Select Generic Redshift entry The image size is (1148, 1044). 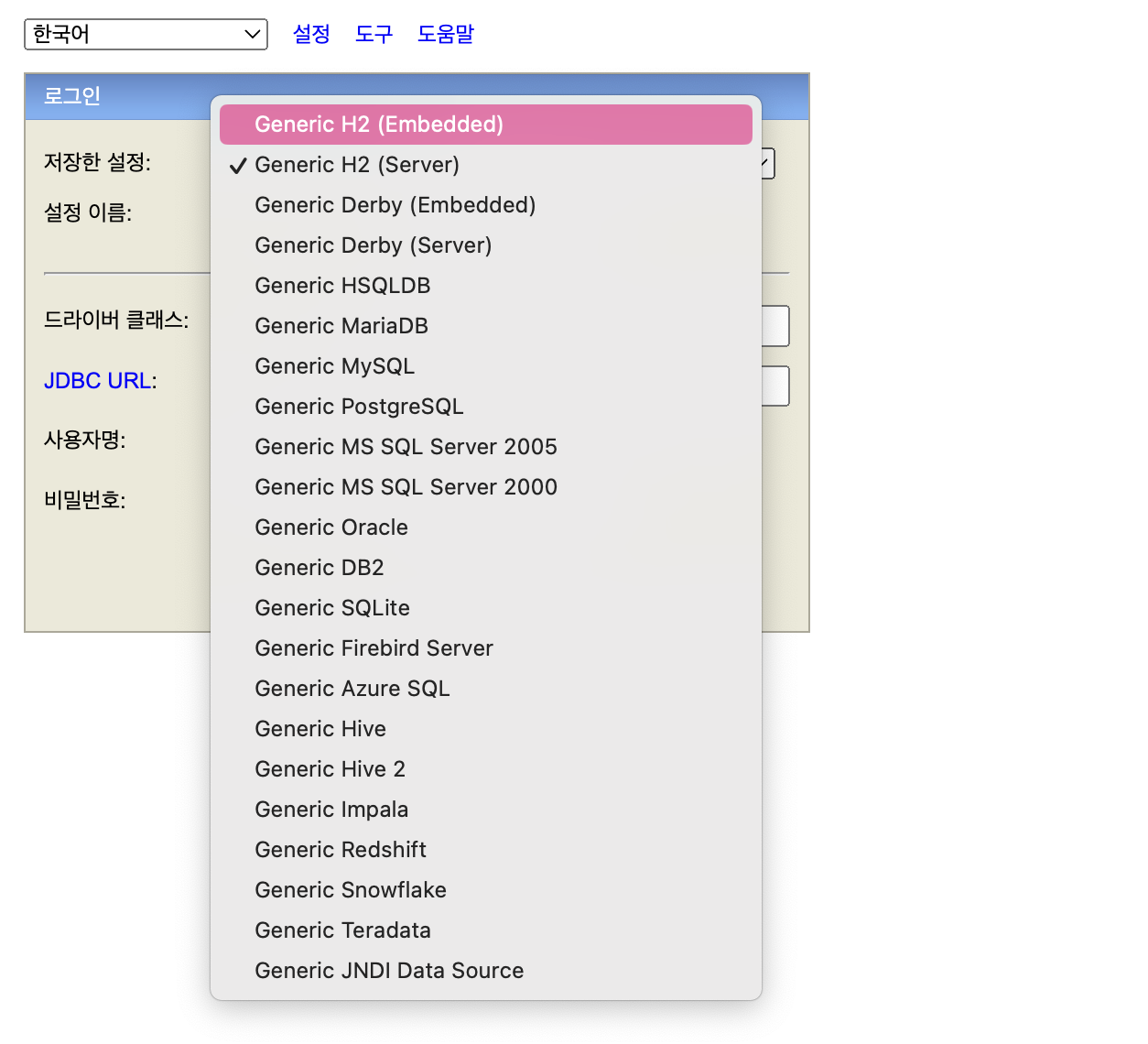pos(486,850)
